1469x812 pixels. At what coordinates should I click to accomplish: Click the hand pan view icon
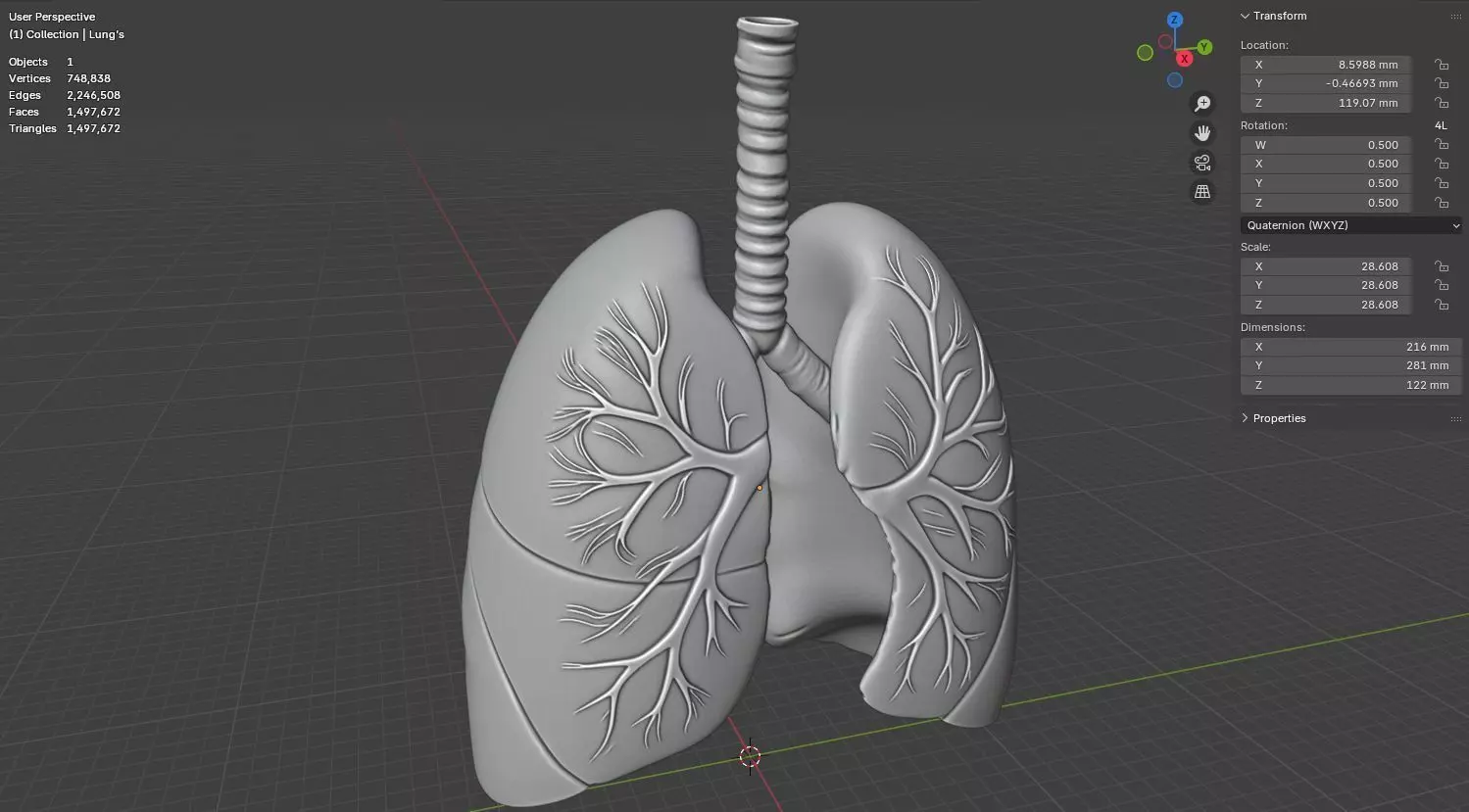coord(1202,133)
